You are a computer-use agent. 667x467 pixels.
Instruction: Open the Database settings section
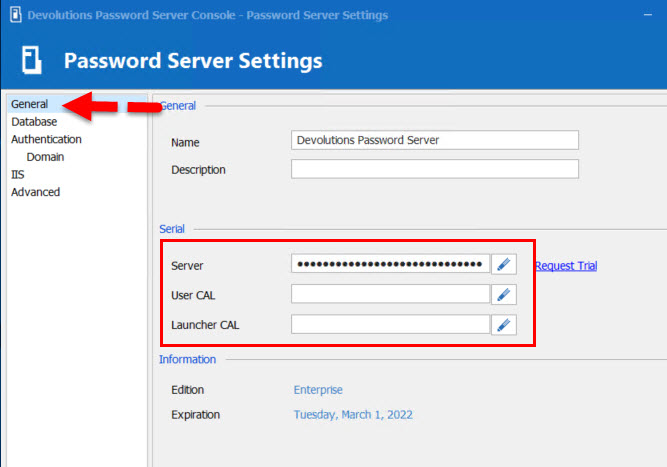(x=34, y=122)
